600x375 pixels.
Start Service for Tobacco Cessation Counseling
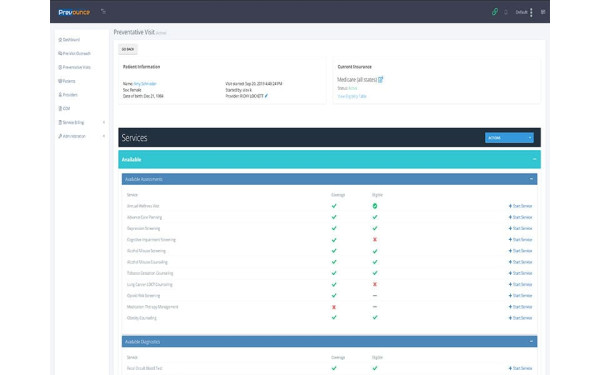coord(520,273)
